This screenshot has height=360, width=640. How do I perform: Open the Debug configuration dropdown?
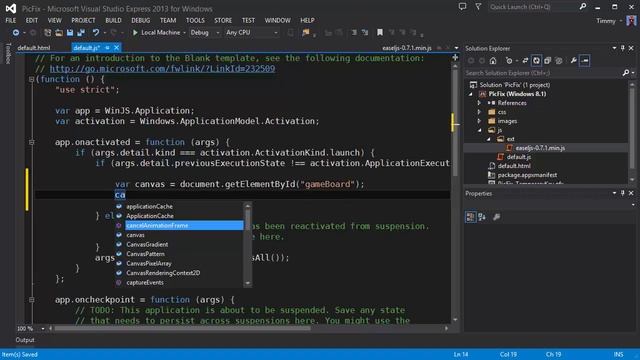218,32
